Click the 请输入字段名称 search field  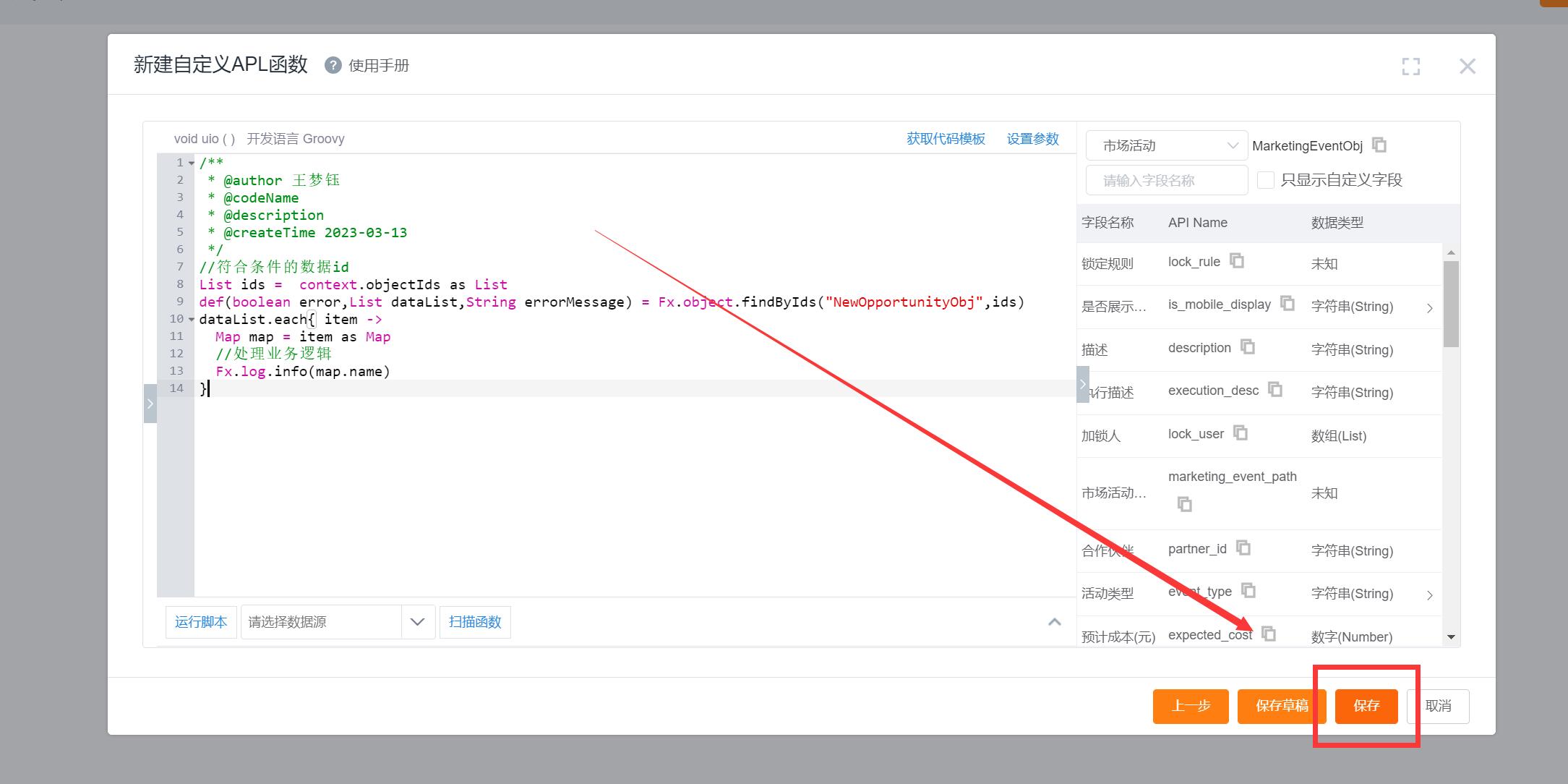(x=1165, y=180)
